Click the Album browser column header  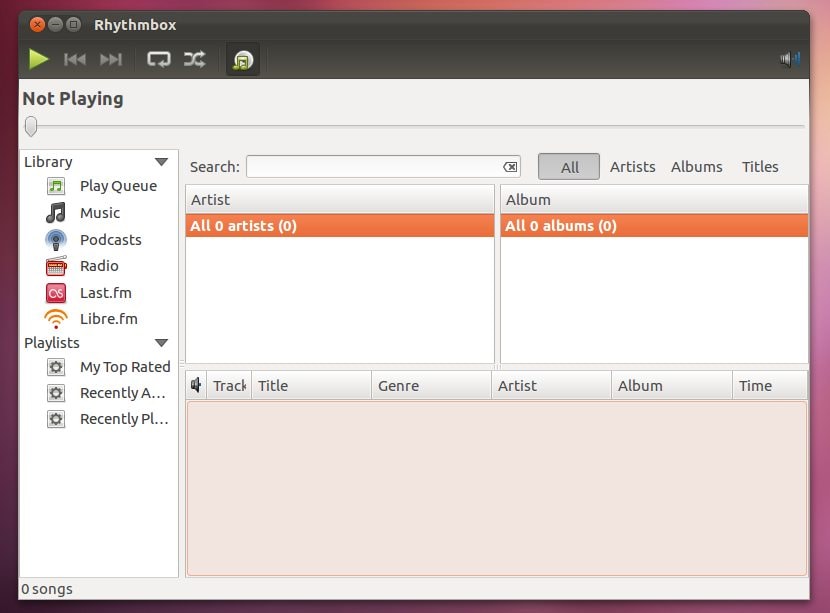(x=654, y=200)
